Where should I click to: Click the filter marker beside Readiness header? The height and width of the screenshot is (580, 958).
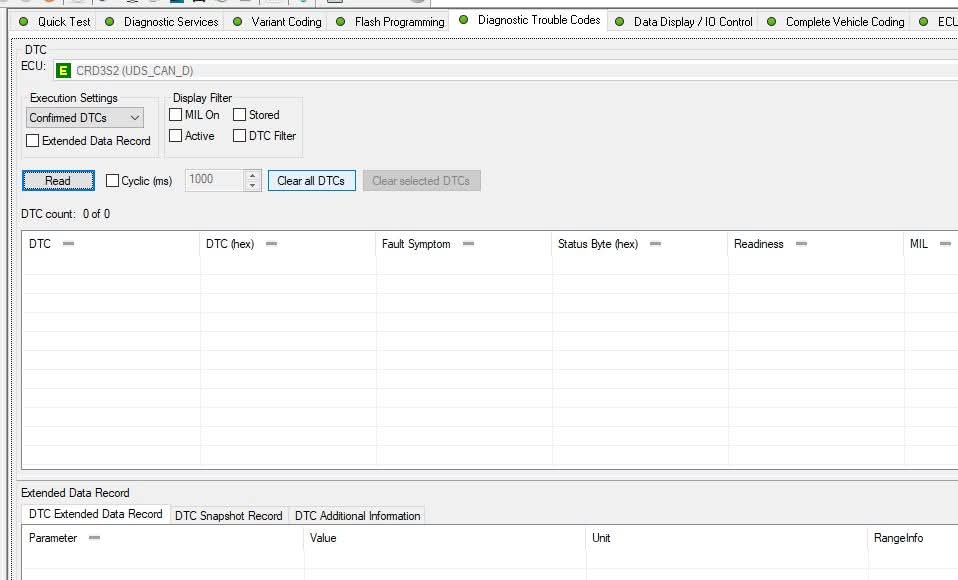coord(802,244)
